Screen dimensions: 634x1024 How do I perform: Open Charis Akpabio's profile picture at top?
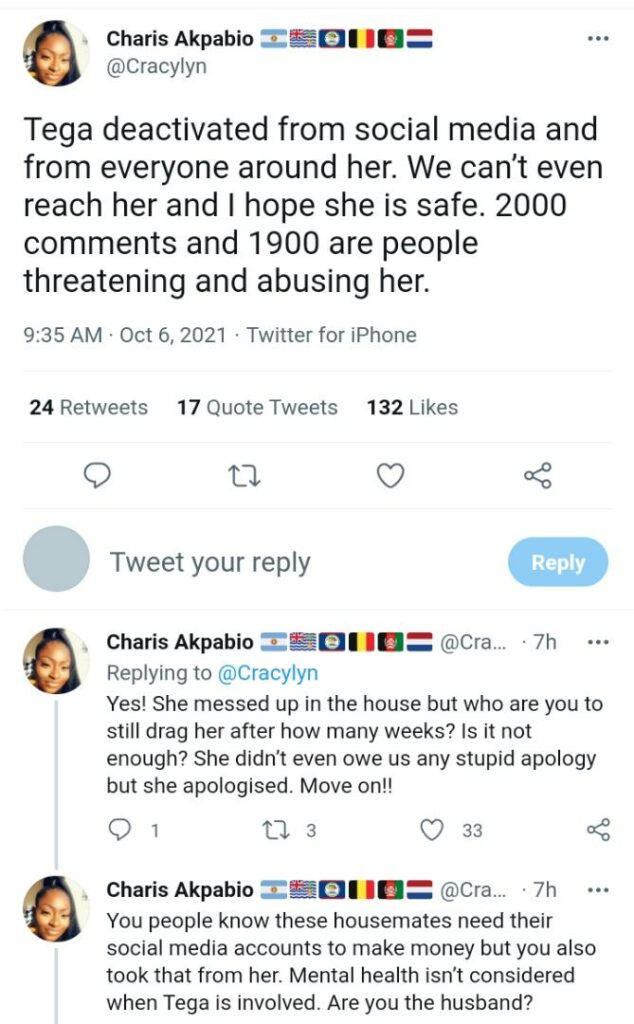click(x=55, y=54)
